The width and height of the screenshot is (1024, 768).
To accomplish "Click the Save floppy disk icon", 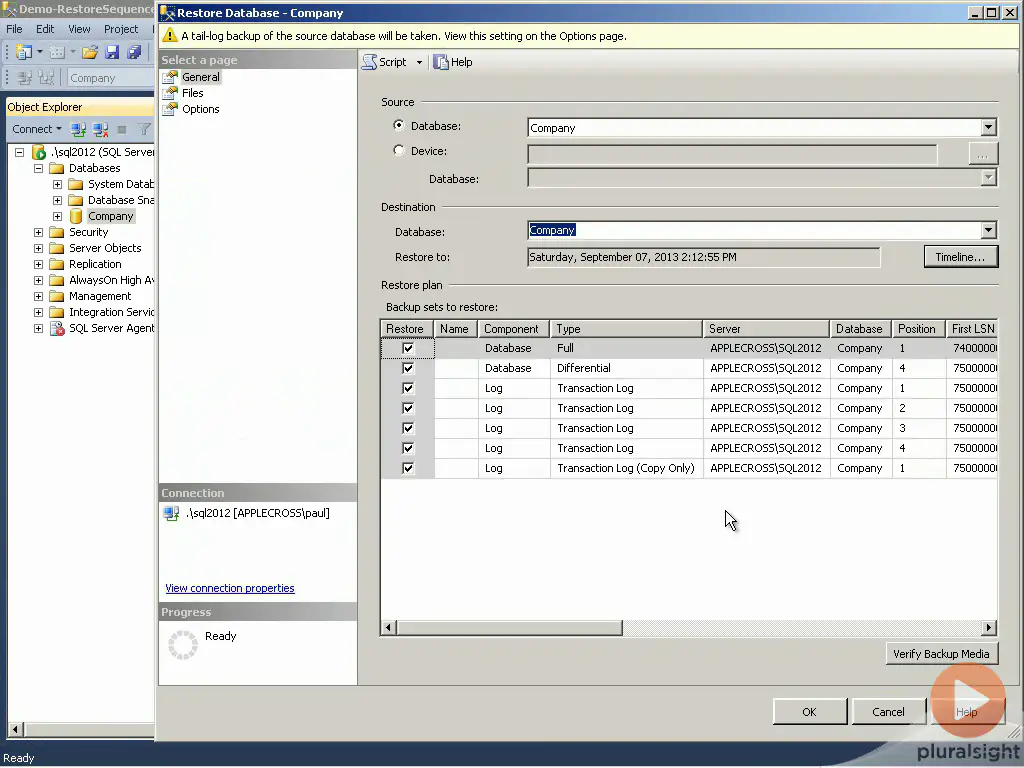I will [x=112, y=52].
